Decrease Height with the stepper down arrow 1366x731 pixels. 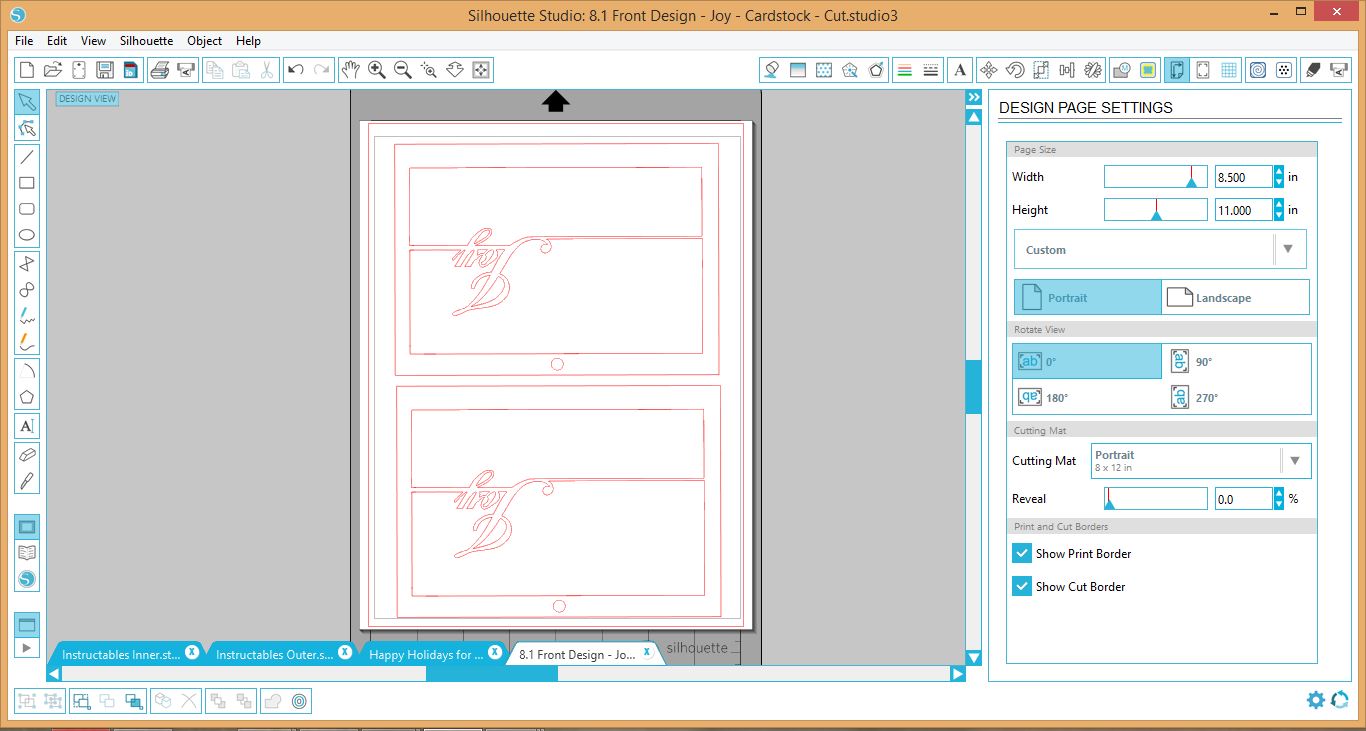(x=1279, y=215)
